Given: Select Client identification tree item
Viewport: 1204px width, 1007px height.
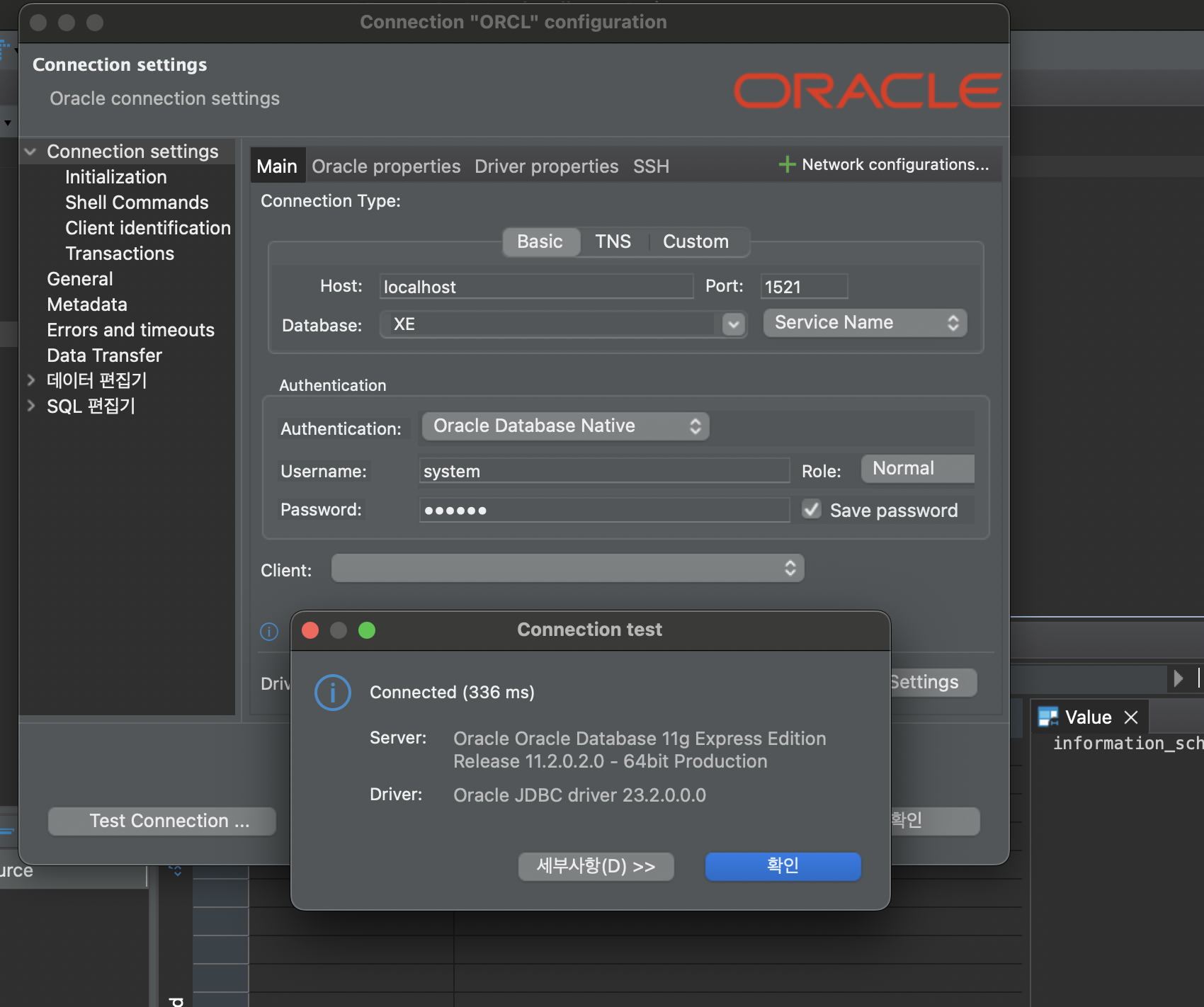Looking at the screenshot, I should tap(148, 228).
